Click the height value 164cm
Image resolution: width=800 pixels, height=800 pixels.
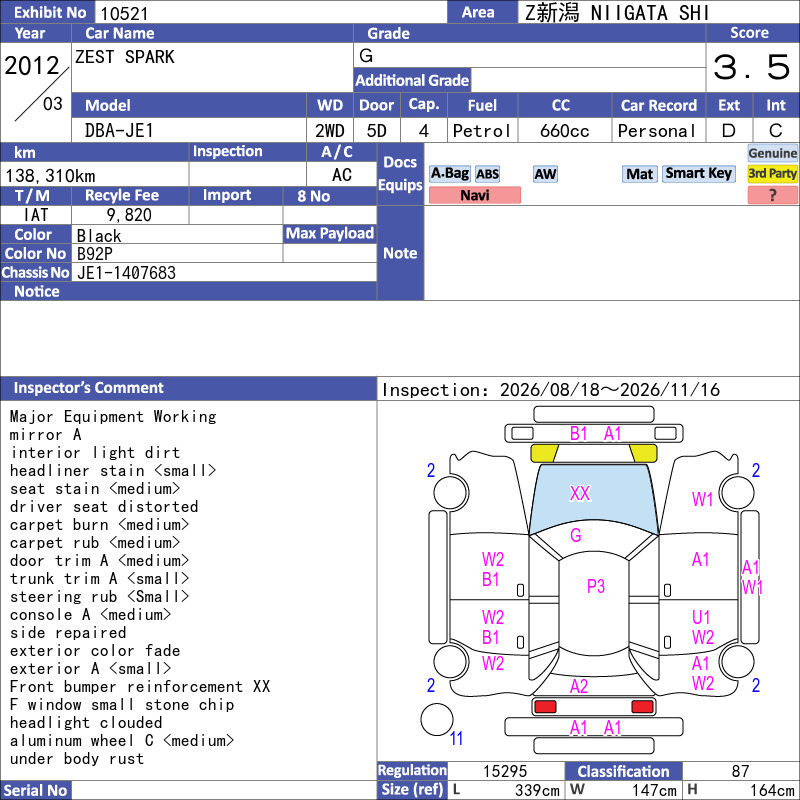click(772, 790)
